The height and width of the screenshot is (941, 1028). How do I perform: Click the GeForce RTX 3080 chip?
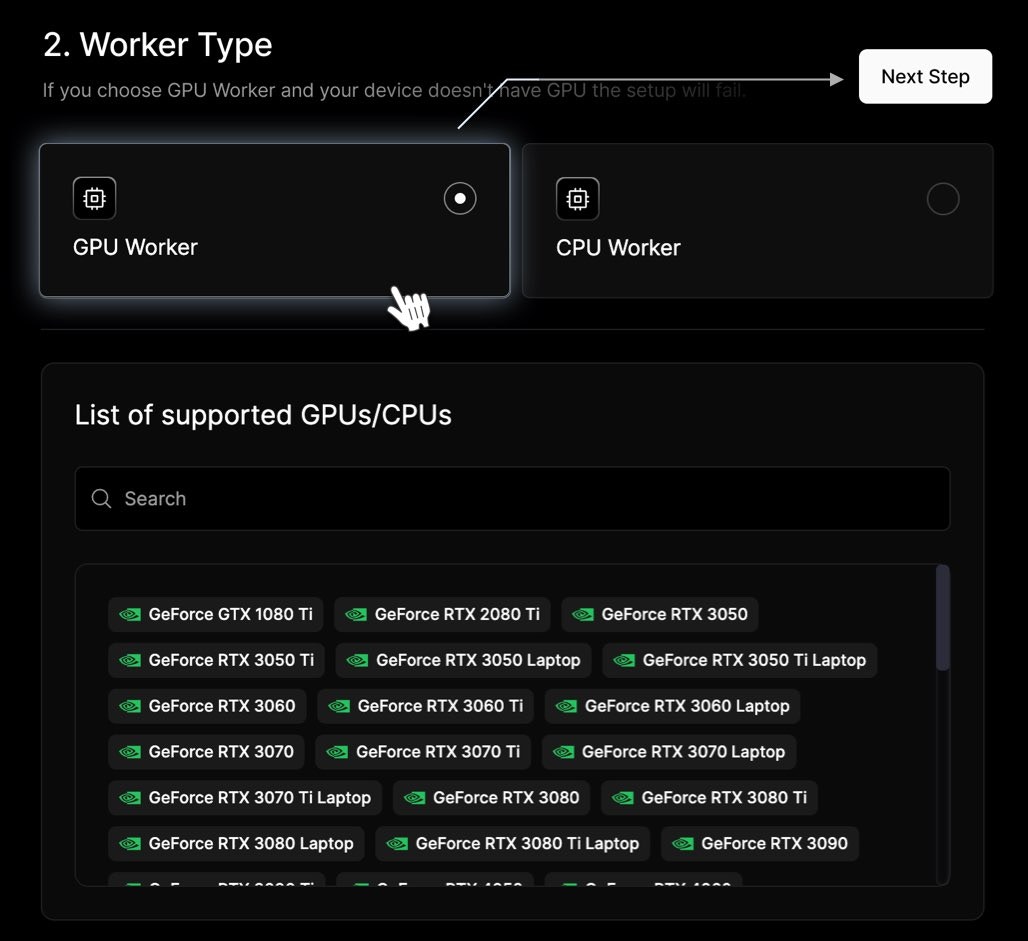492,798
